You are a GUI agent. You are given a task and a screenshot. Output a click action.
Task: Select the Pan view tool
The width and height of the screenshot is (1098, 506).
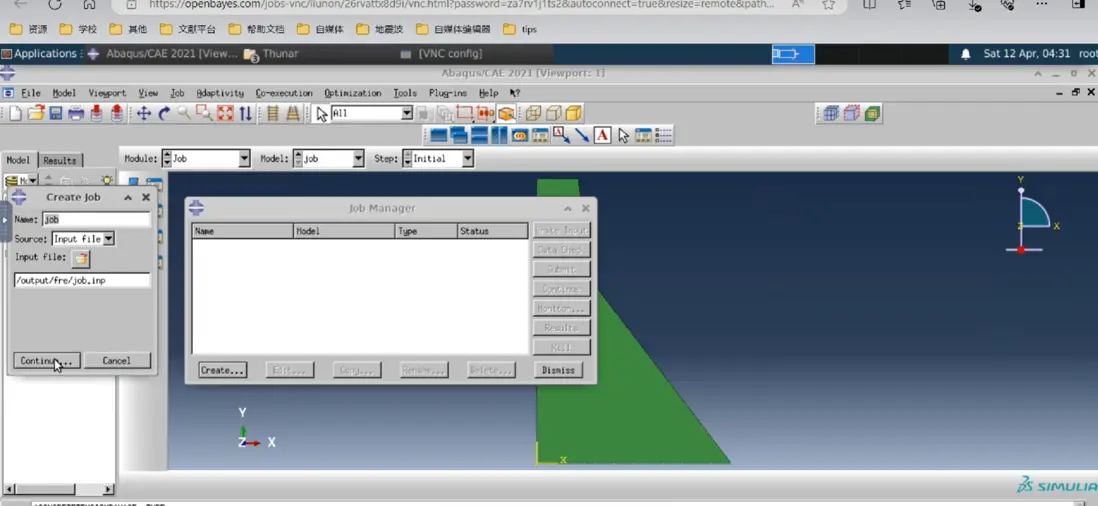pos(144,113)
